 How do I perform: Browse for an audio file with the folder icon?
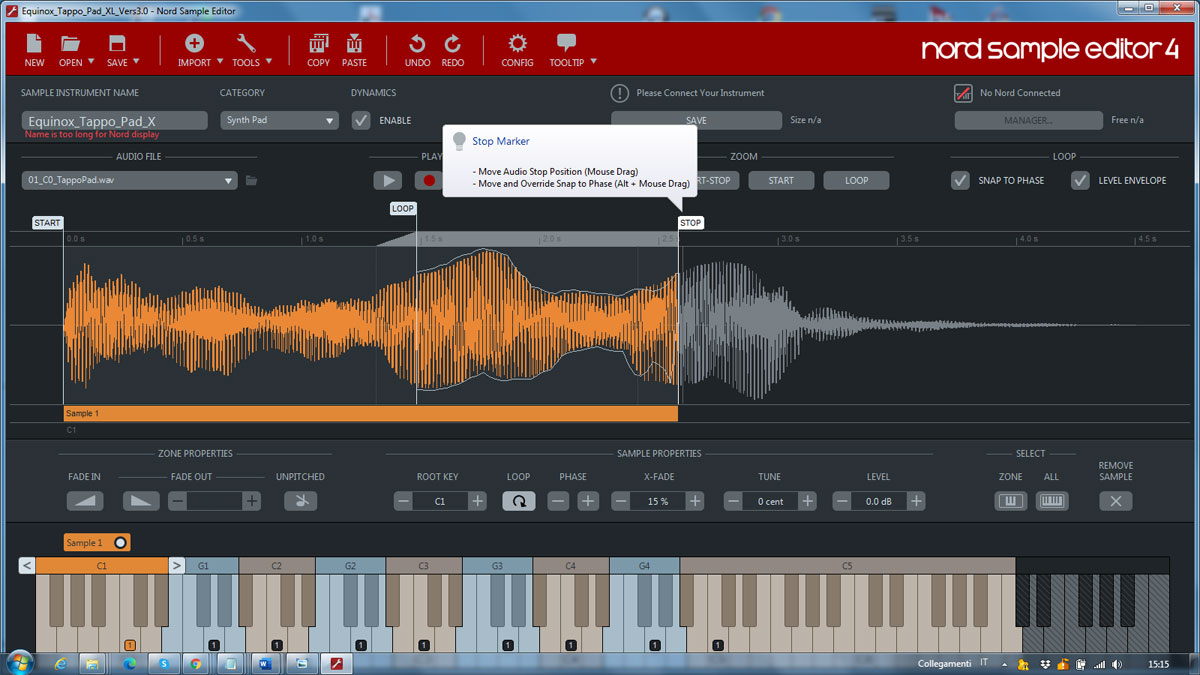(x=252, y=181)
